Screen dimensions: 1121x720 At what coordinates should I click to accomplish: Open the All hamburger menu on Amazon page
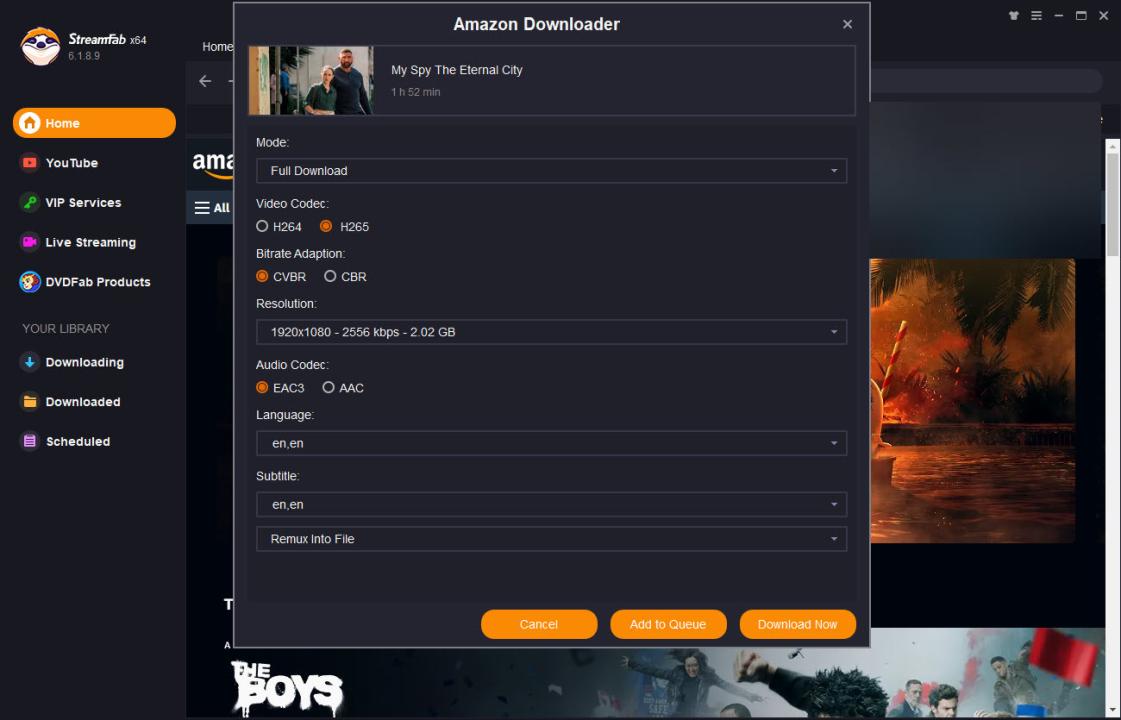[x=212, y=208]
